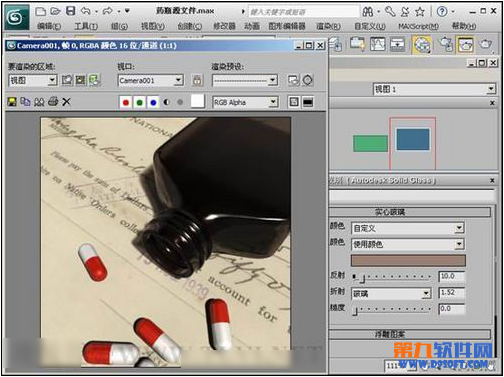The image size is (504, 377).
Task: Click the star favorites icon in title bar
Action: point(420,12)
